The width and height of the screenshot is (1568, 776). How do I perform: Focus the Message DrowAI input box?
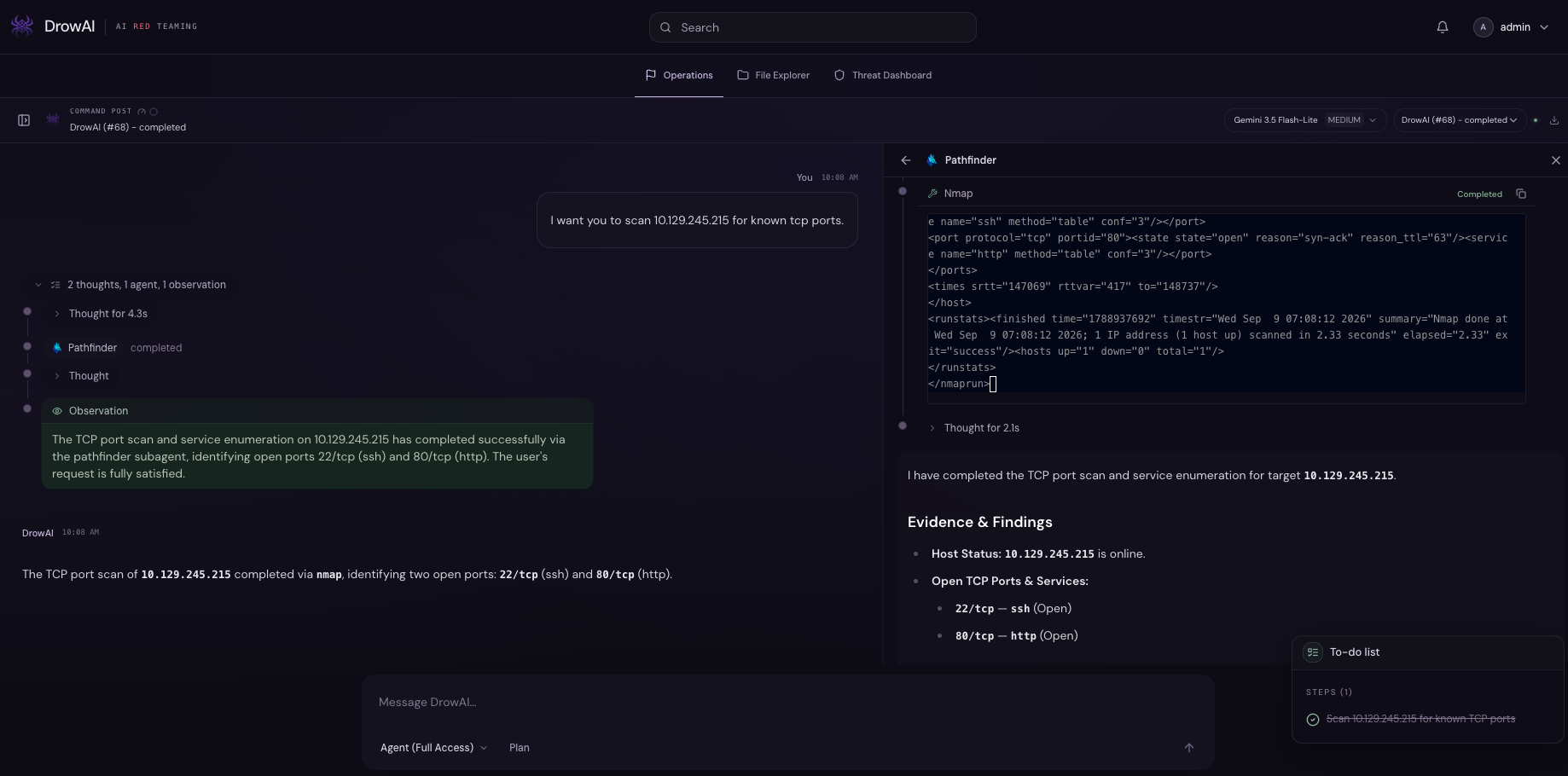[x=787, y=703]
